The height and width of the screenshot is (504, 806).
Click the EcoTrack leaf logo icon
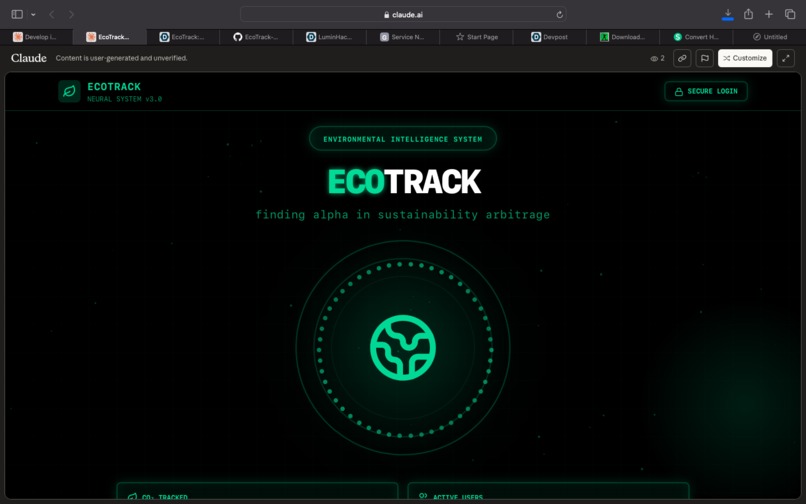pyautogui.click(x=69, y=92)
